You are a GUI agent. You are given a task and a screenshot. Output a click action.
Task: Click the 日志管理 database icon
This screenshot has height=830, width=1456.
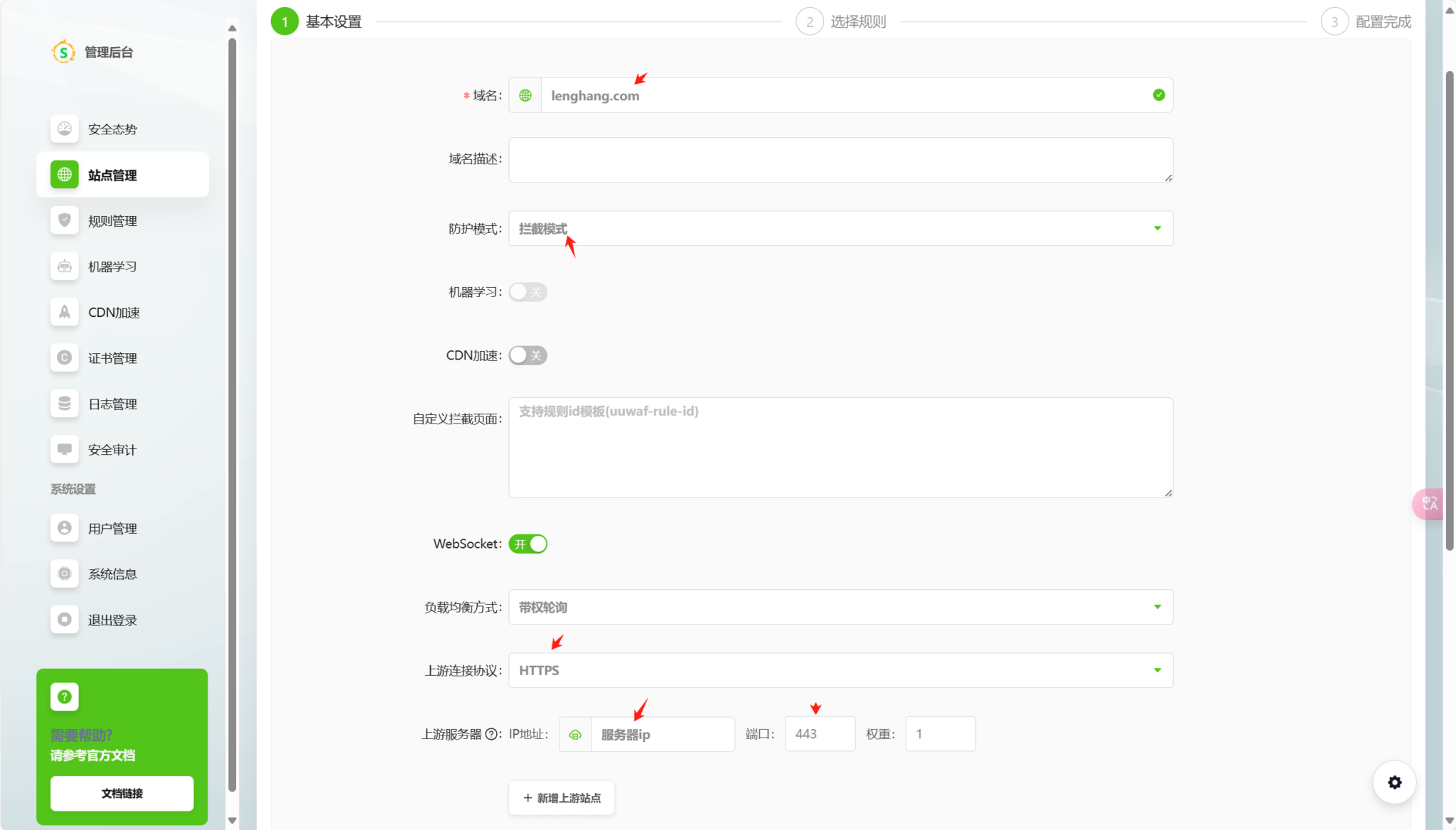coord(65,404)
